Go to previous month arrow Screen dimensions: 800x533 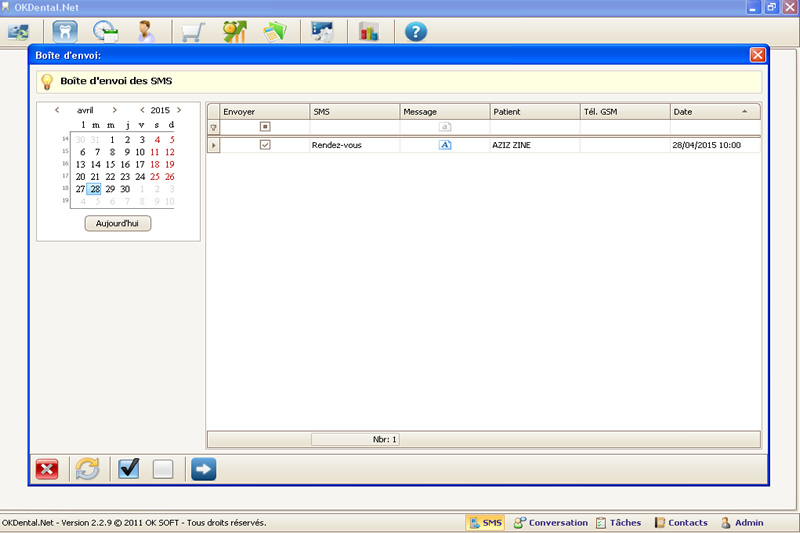pyautogui.click(x=57, y=110)
